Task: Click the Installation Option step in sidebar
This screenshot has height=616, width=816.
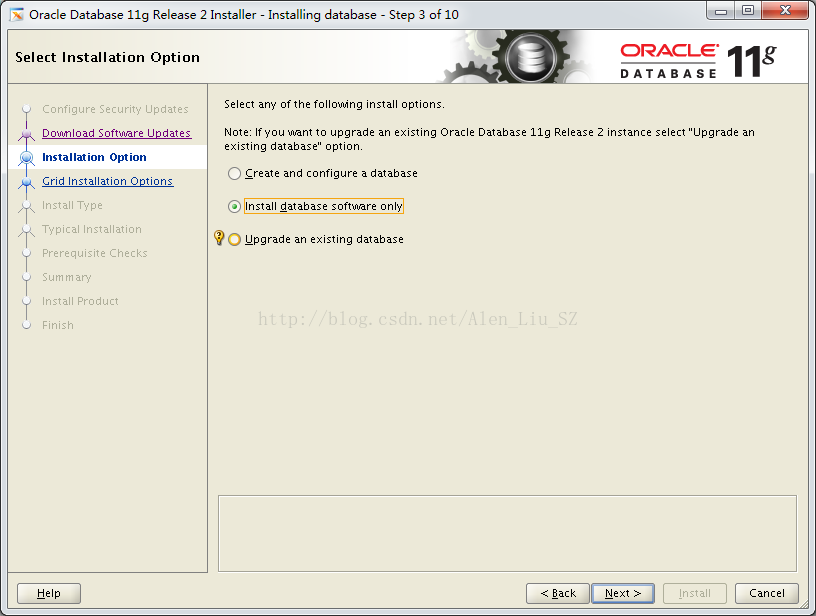Action: pos(94,157)
